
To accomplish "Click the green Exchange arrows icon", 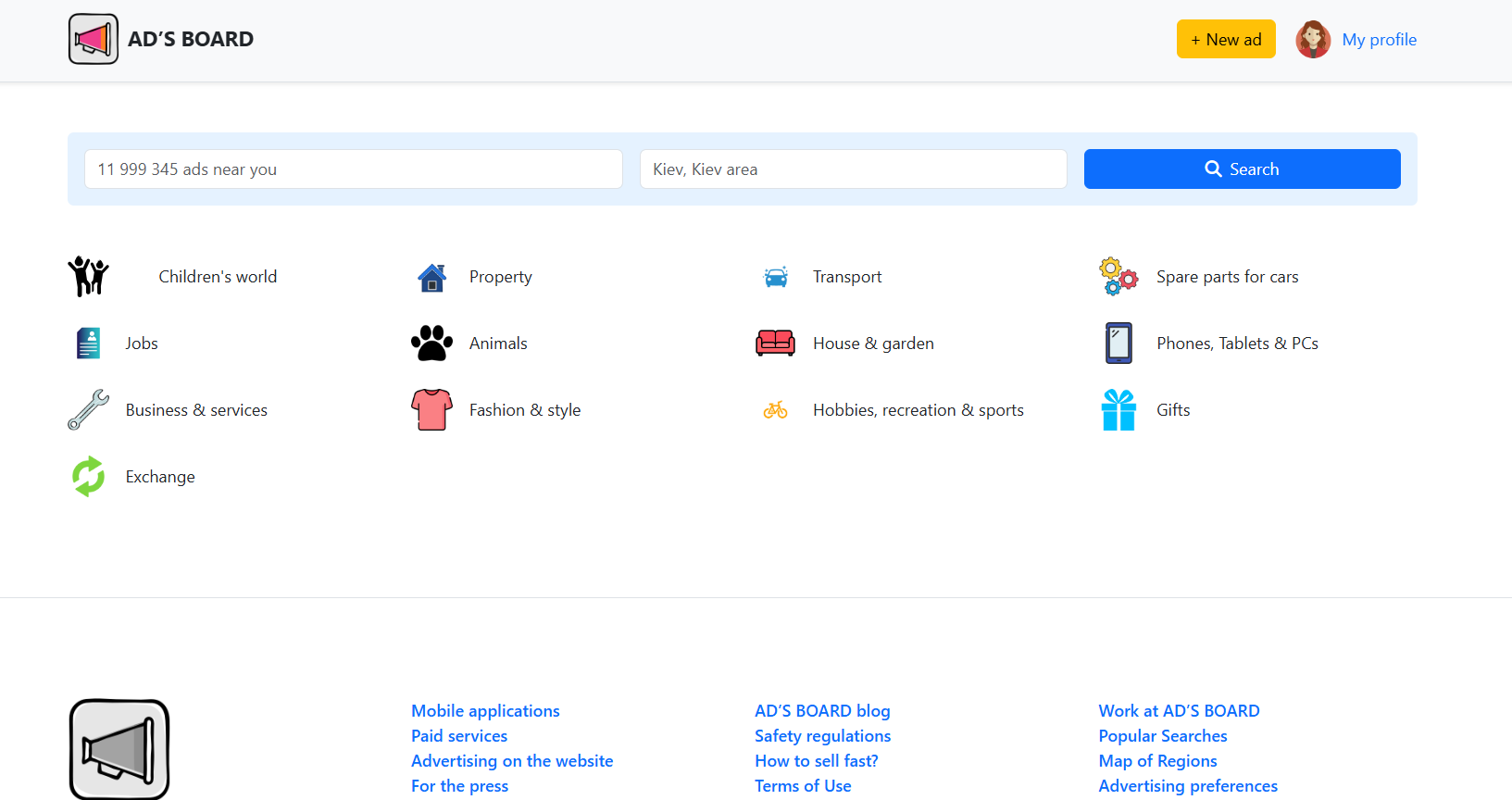I will tap(89, 477).
